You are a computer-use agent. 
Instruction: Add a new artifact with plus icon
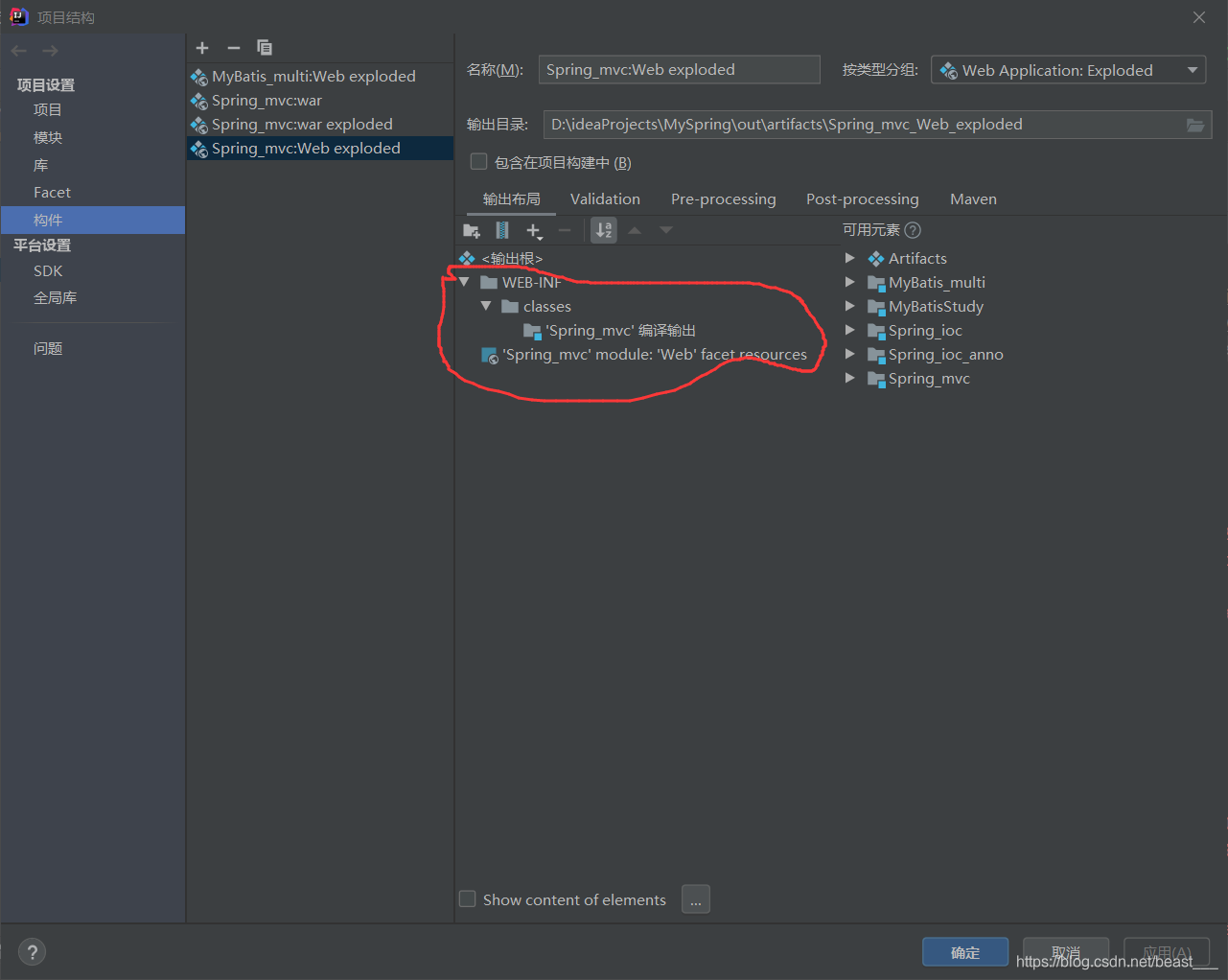pos(202,48)
